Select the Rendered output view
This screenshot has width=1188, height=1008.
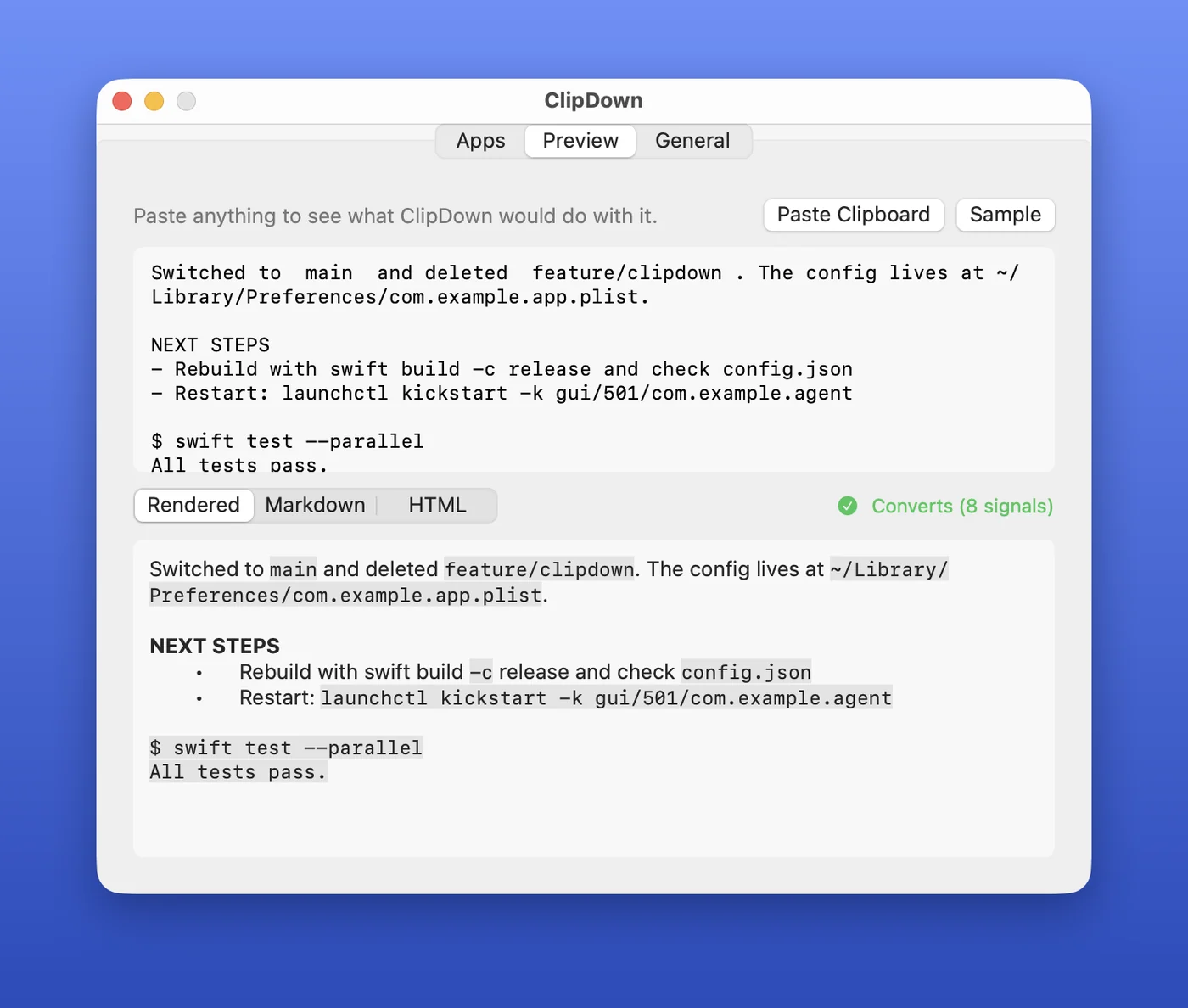pos(193,506)
